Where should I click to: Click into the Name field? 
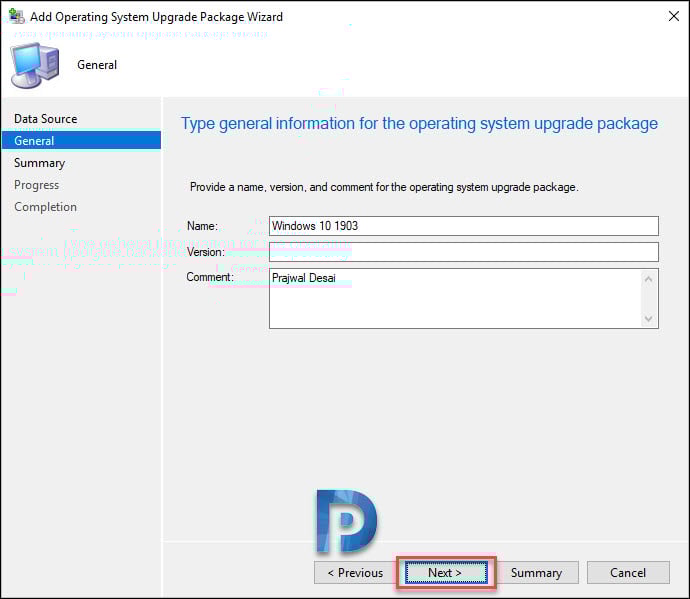pos(464,226)
